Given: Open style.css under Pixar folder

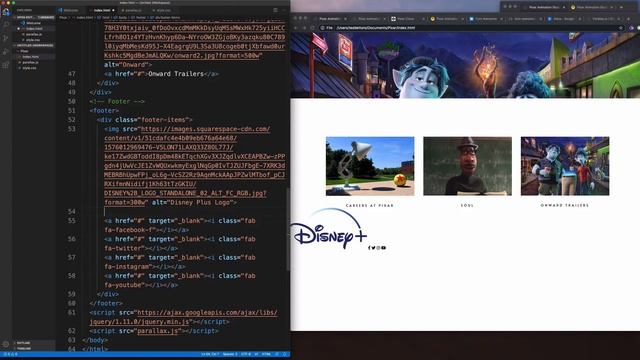Looking at the screenshot, I should click(x=29, y=68).
